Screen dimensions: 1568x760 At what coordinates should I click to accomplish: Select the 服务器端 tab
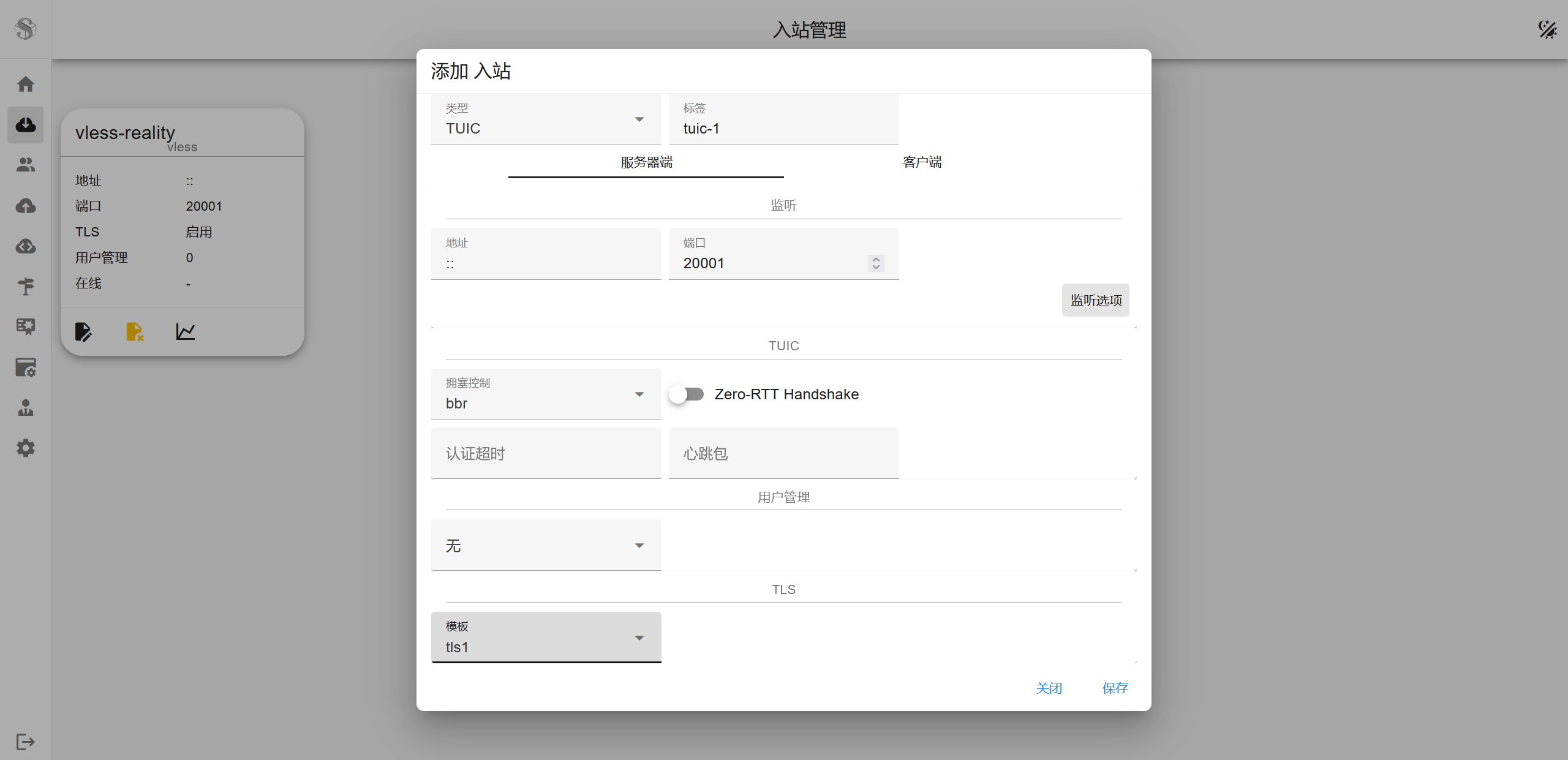(x=646, y=162)
